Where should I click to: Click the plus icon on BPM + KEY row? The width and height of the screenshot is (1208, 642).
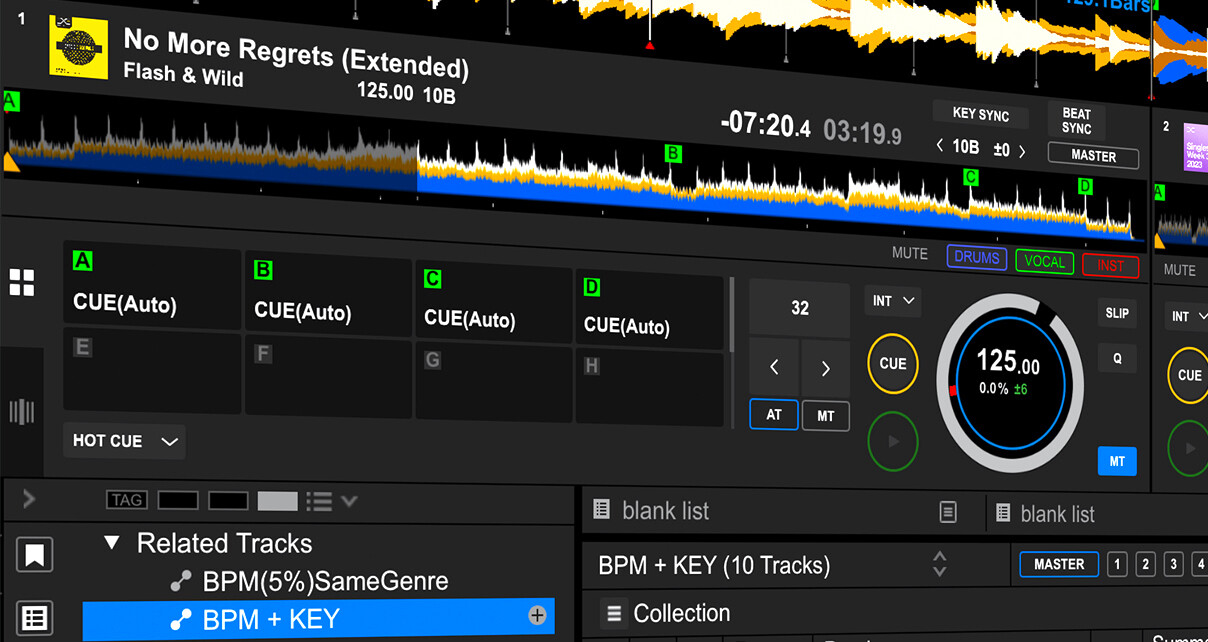(537, 616)
